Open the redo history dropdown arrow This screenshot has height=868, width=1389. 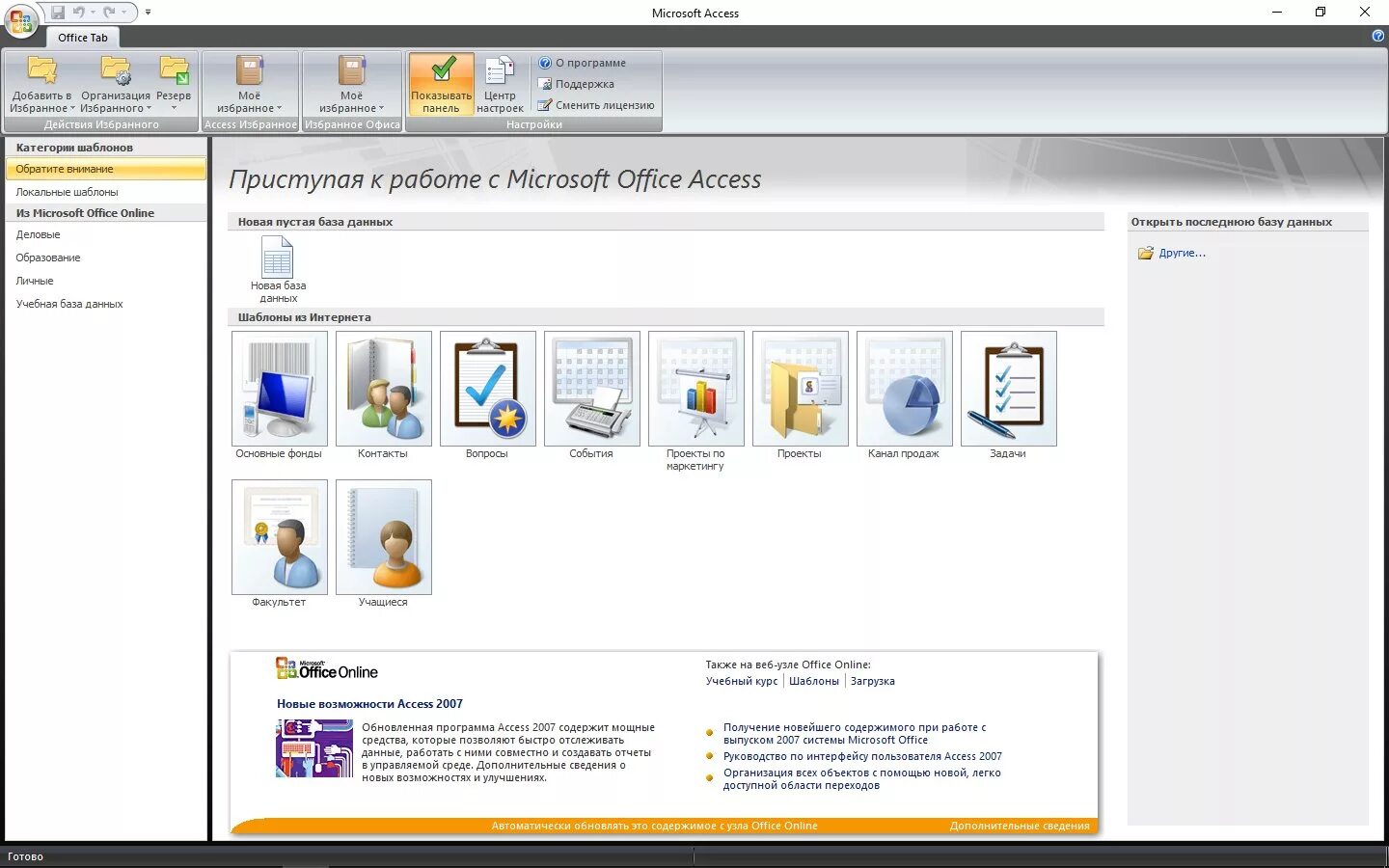(x=123, y=13)
